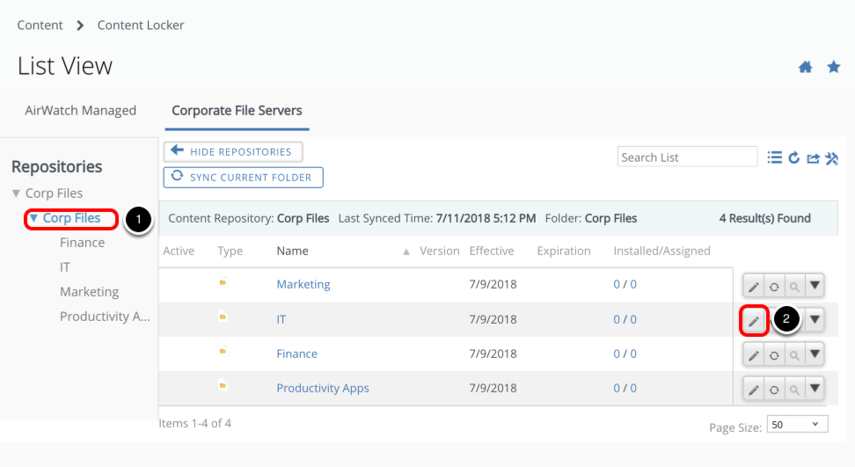Open the more actions dropdown for Finance row
Screen dimensions: 855x467
point(815,354)
